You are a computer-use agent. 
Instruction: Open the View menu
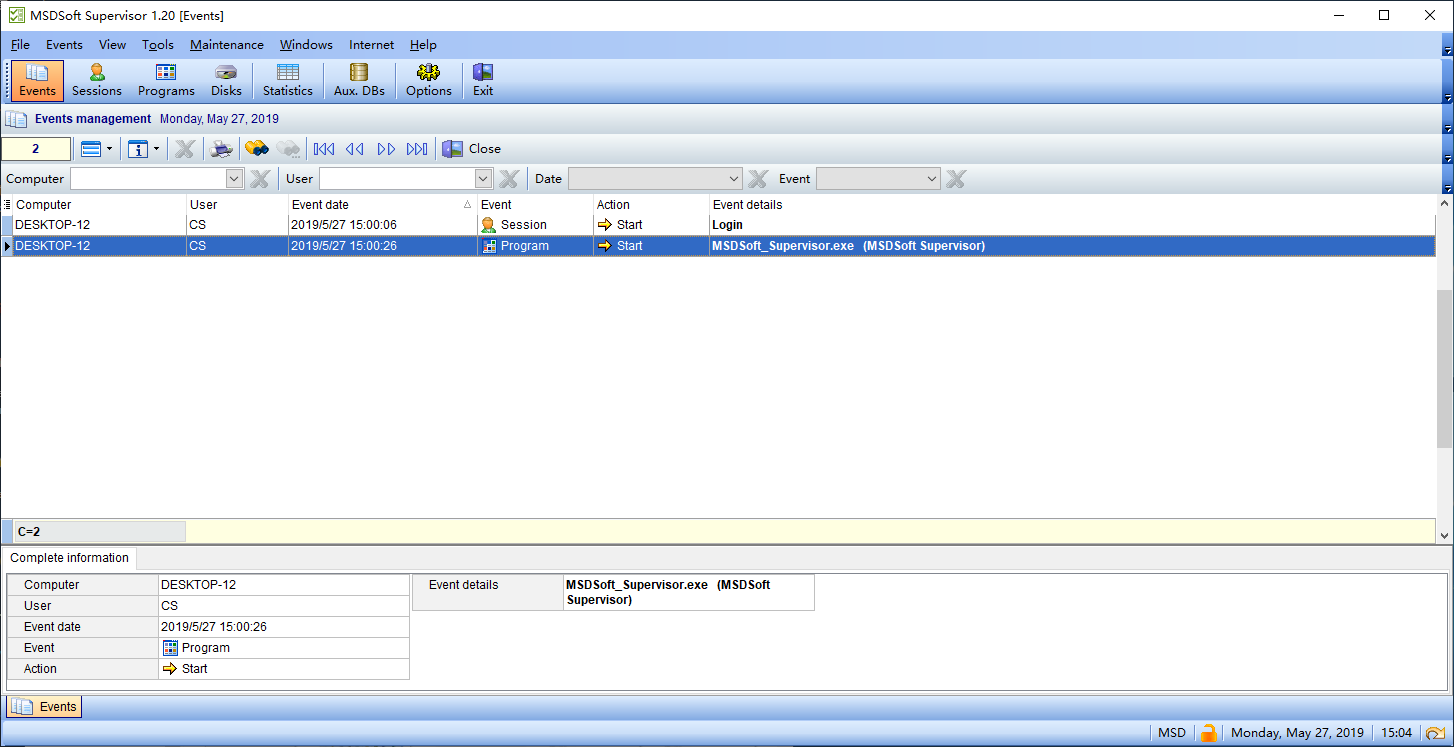point(112,45)
